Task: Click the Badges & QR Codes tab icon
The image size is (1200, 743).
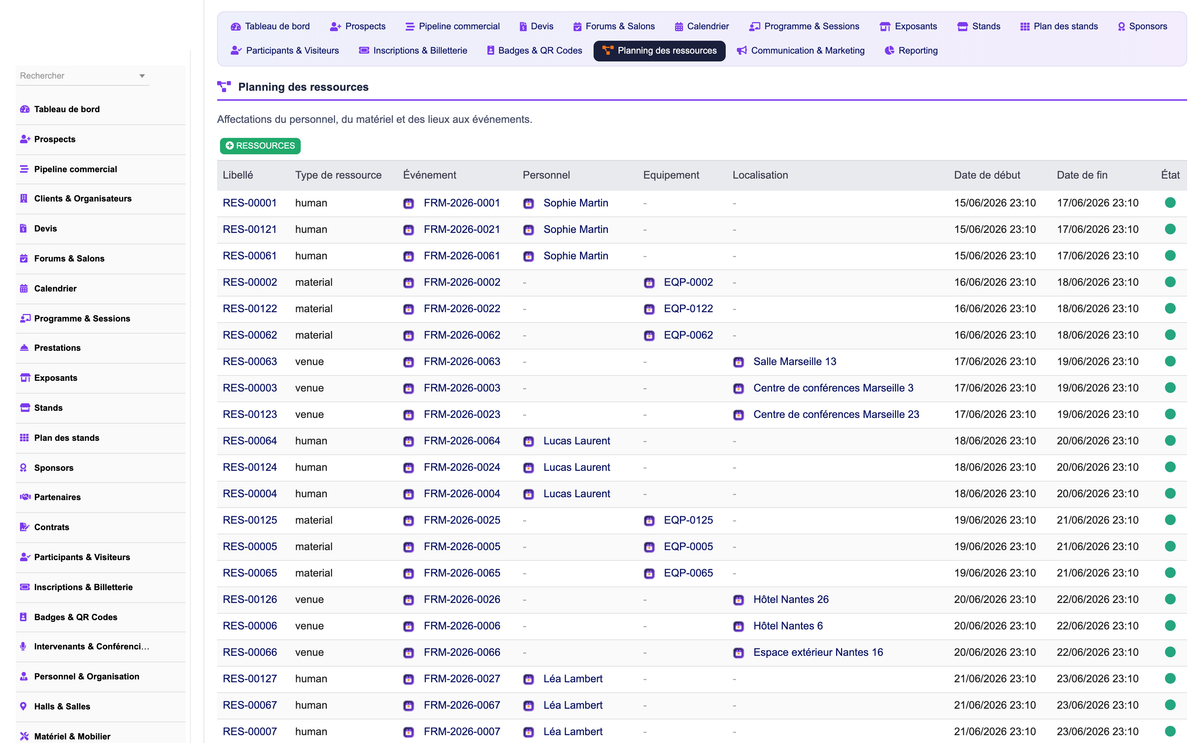Action: 490,51
